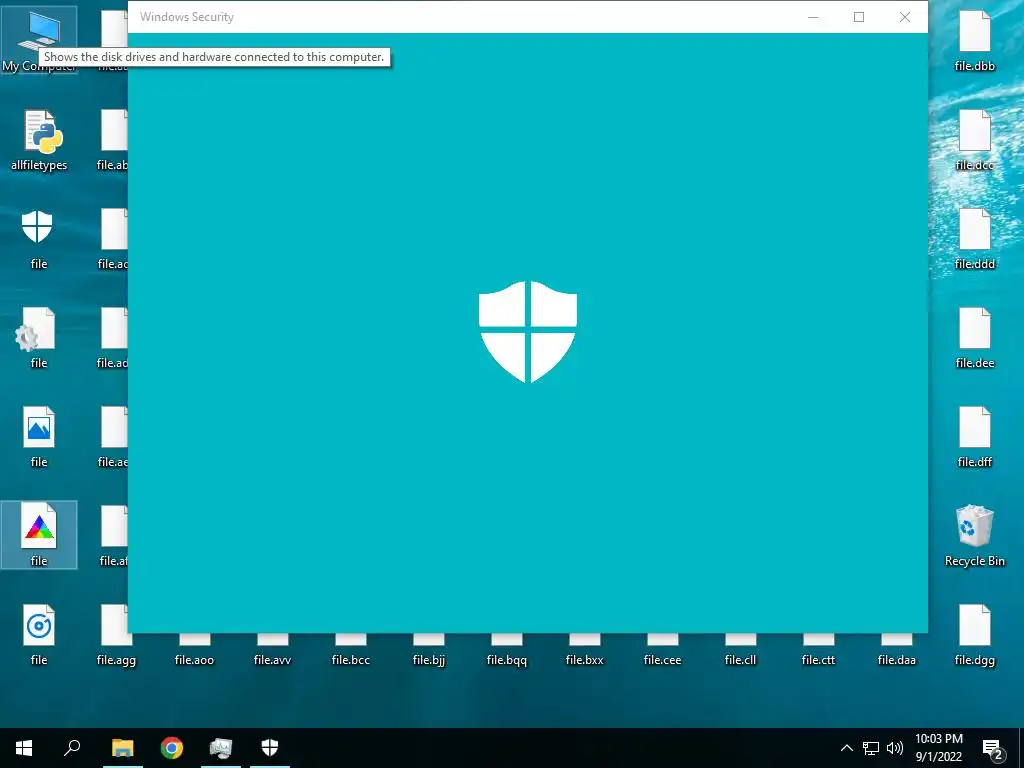
Task: Open the Recycle Bin
Action: tap(974, 536)
